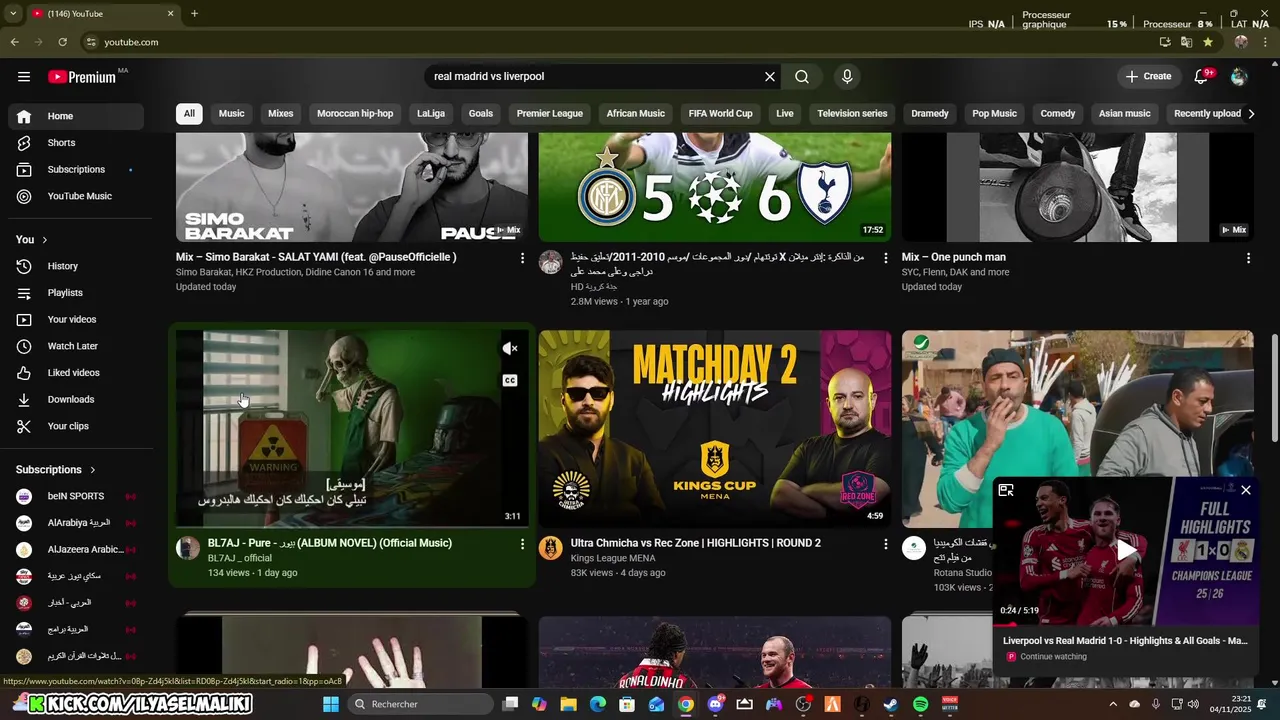Close the miniplayer
Viewport: 1280px width, 720px height.
pos(1245,490)
